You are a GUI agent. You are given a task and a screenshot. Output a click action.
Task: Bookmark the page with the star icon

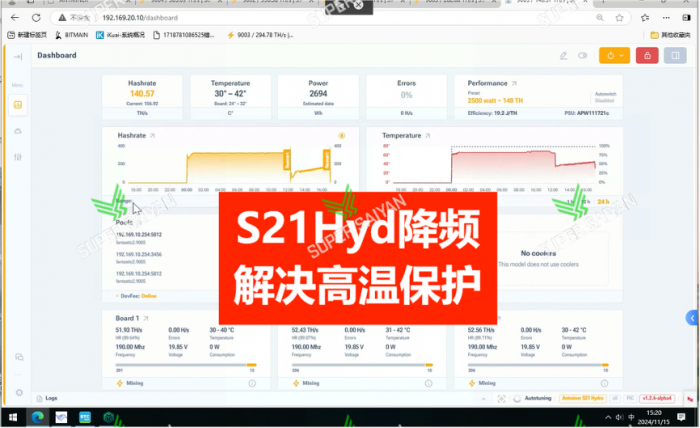[619, 18]
